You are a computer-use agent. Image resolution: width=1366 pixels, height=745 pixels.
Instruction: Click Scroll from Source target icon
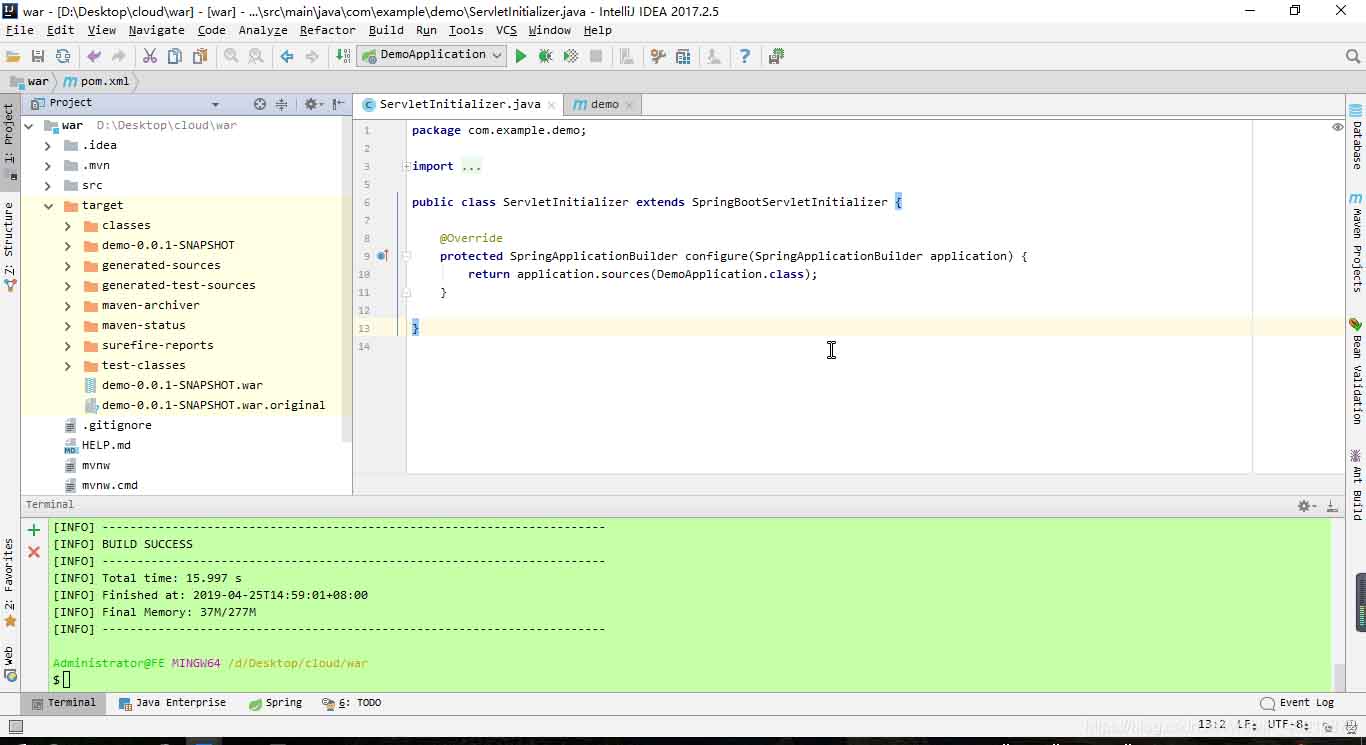pos(260,104)
